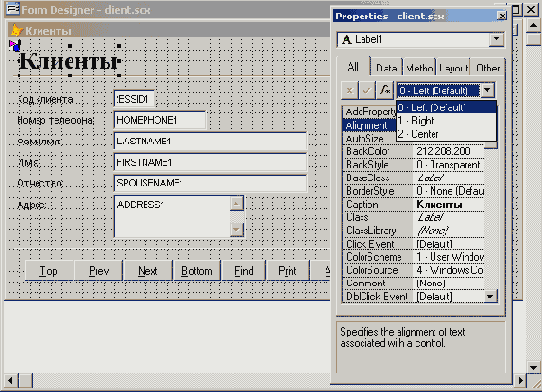
Task: Select the ColorSource property row
Action: (x=413, y=270)
